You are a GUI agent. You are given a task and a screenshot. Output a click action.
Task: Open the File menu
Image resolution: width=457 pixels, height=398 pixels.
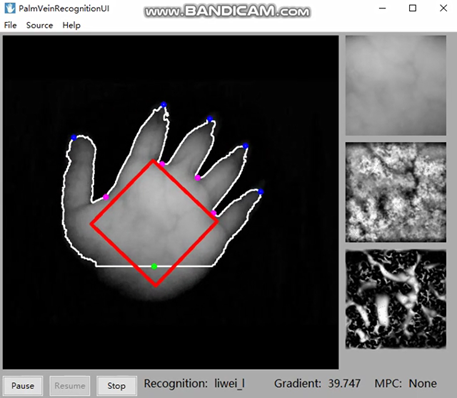(x=10, y=25)
